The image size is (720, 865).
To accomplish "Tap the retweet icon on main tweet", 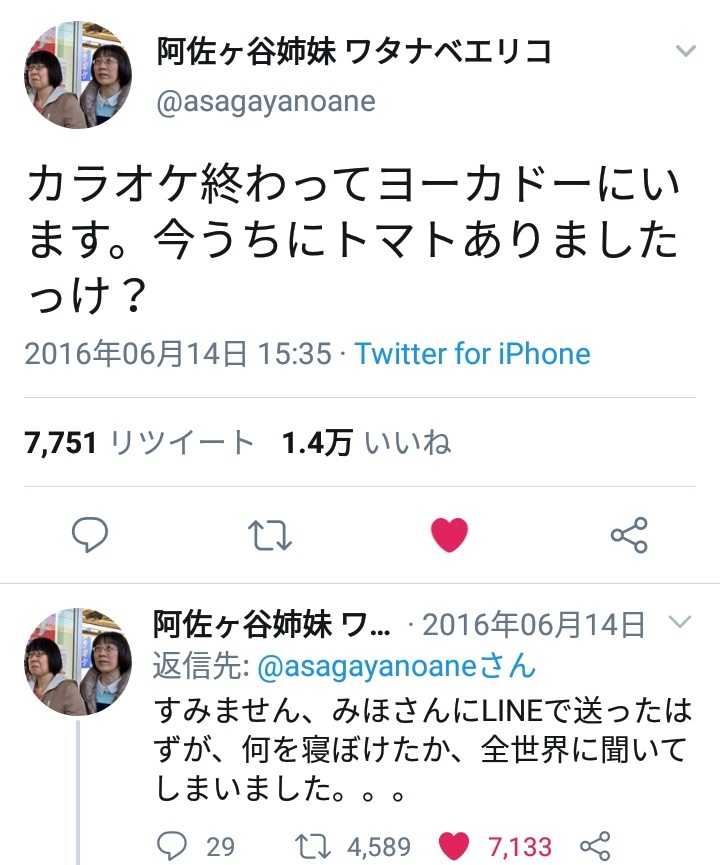I will pos(269,535).
